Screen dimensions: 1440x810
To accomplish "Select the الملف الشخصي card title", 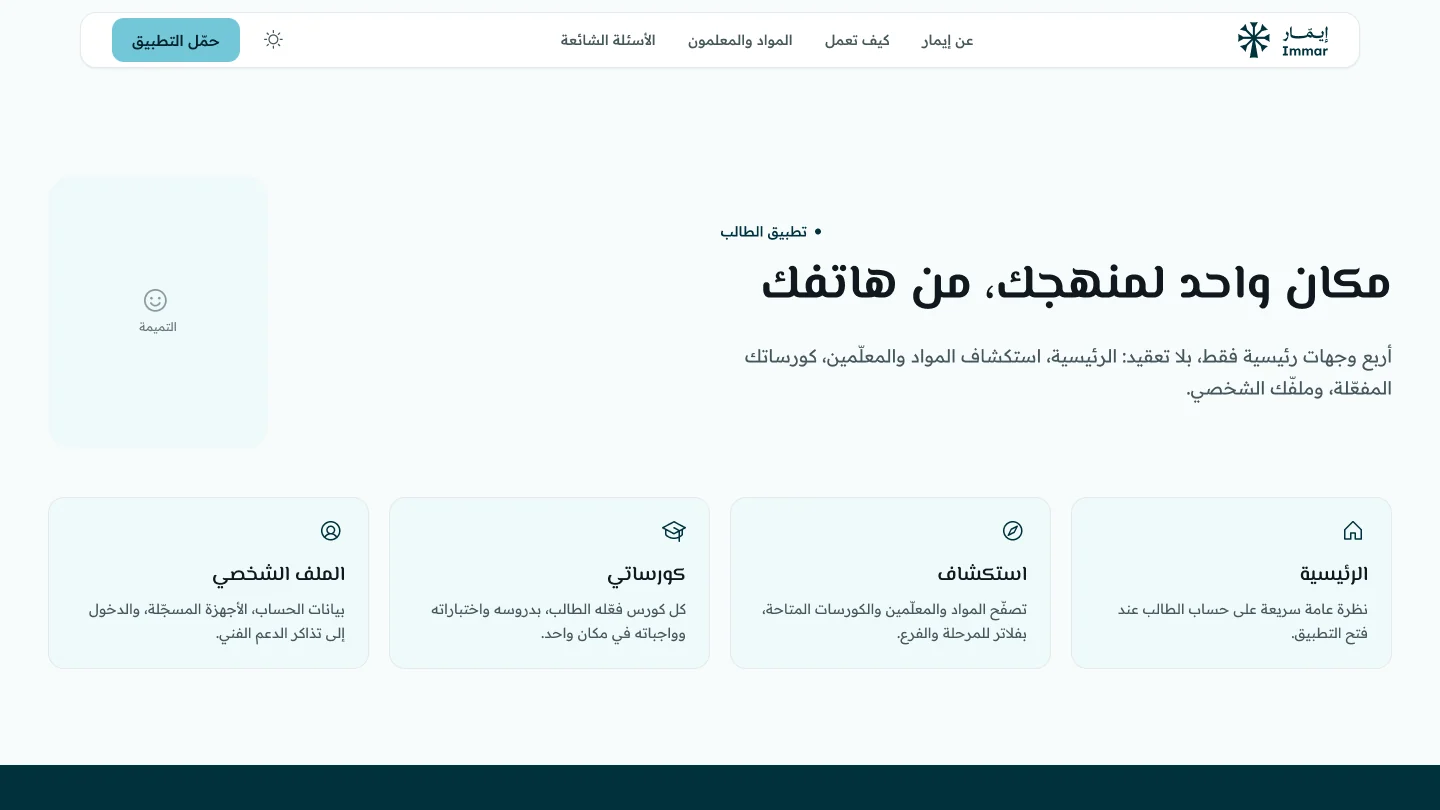I will click(278, 575).
